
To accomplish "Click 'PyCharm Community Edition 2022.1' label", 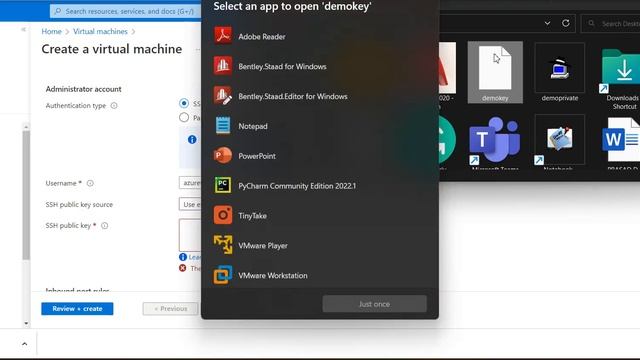I will (x=297, y=186).
